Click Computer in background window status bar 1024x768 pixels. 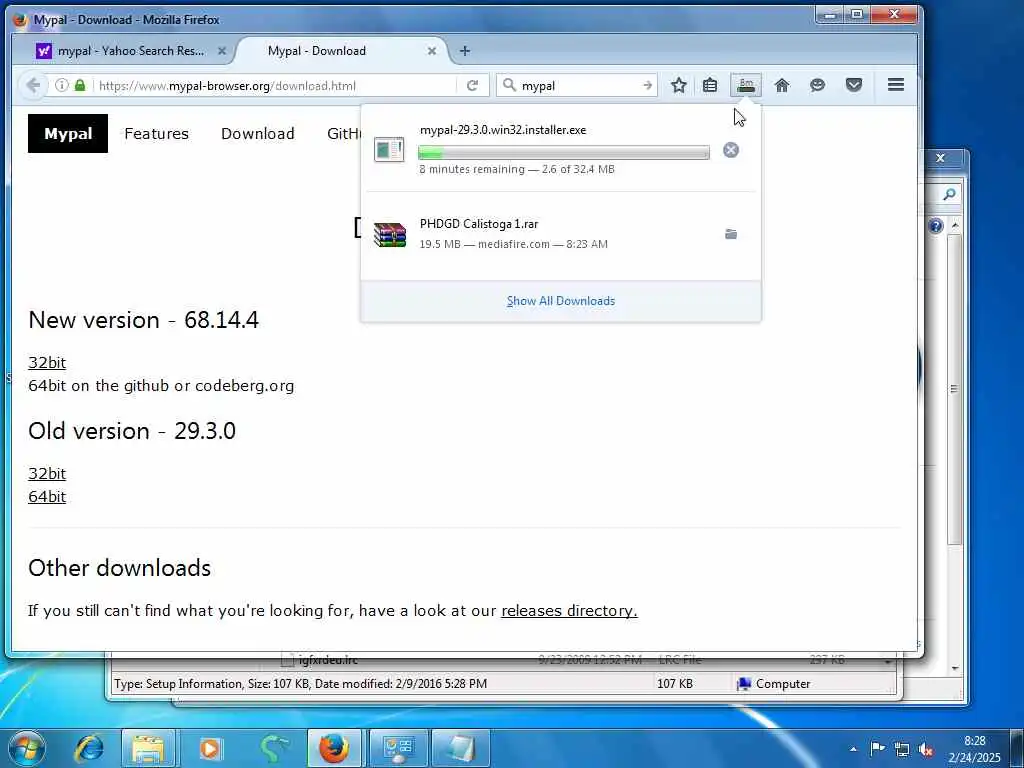point(774,684)
